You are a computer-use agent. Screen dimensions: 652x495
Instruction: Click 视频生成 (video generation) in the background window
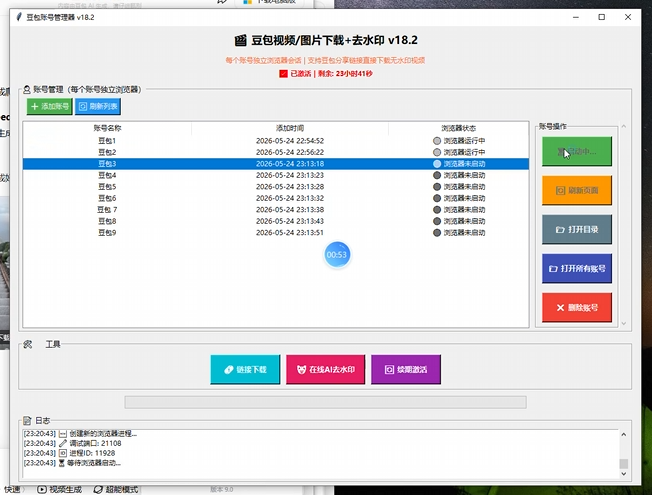click(x=59, y=490)
